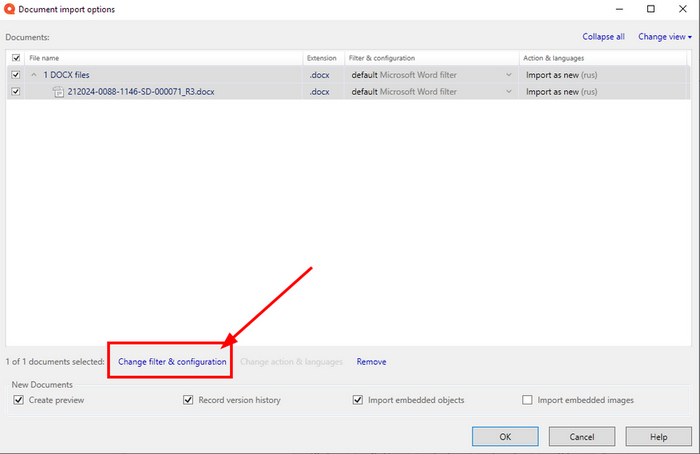
Task: Open filter dropdown for the R3.docx file row
Action: click(508, 92)
